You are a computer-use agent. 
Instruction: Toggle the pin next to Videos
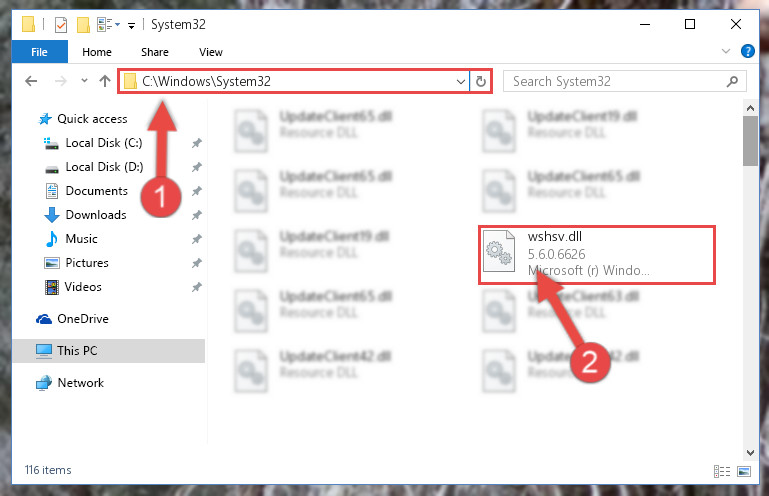(x=197, y=287)
